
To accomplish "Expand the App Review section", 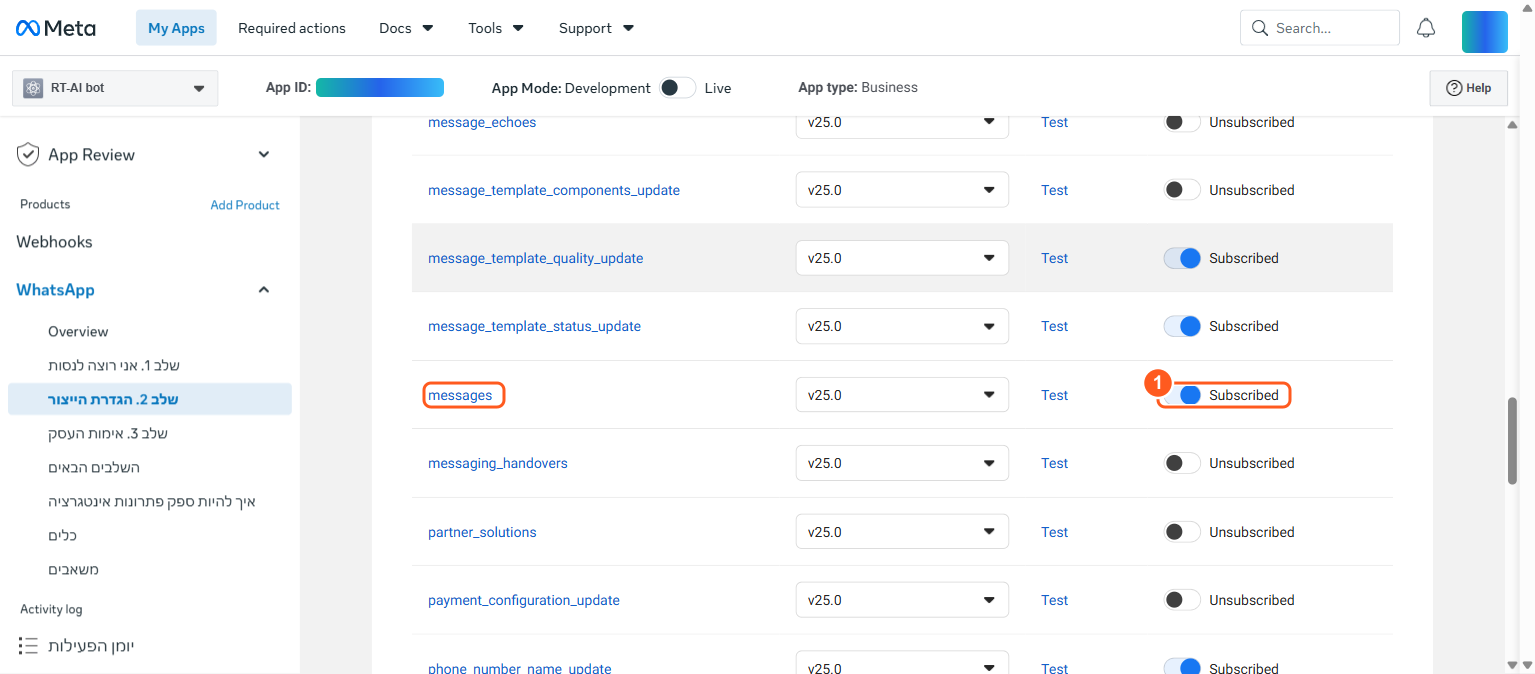I will [264, 155].
